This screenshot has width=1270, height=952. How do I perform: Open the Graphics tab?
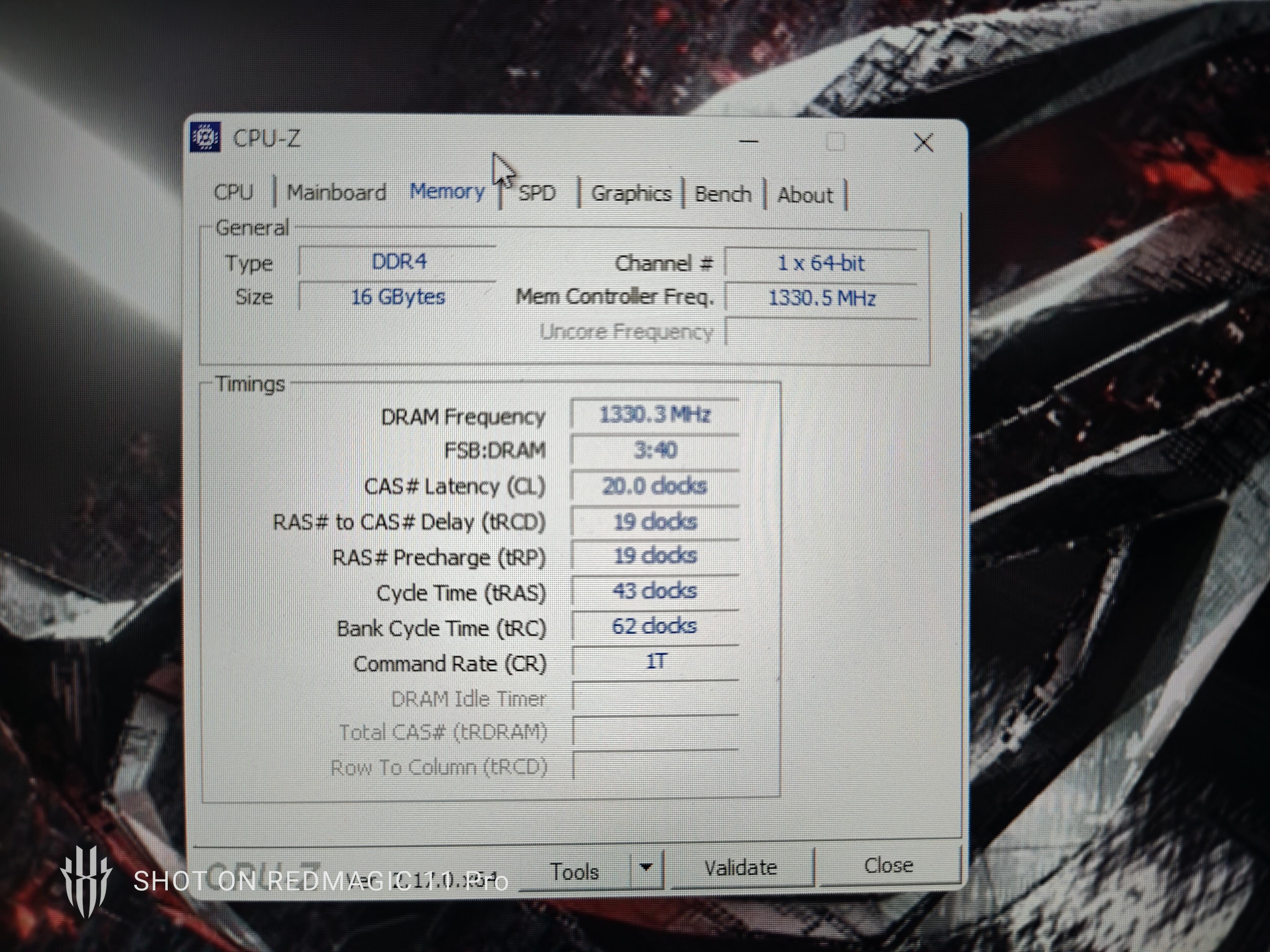[x=631, y=193]
